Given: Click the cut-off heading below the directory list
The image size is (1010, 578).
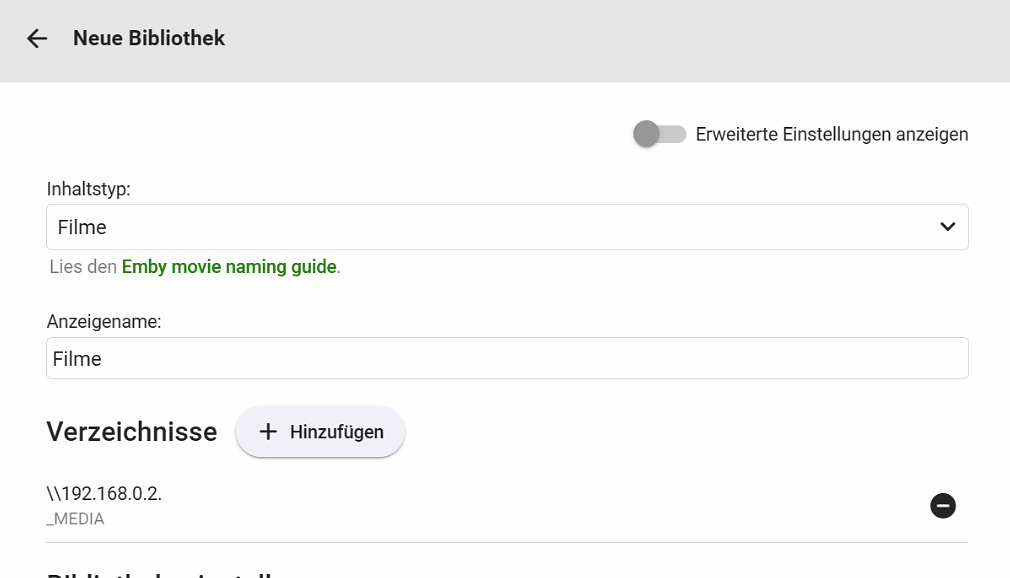Looking at the screenshot, I should point(160,573).
